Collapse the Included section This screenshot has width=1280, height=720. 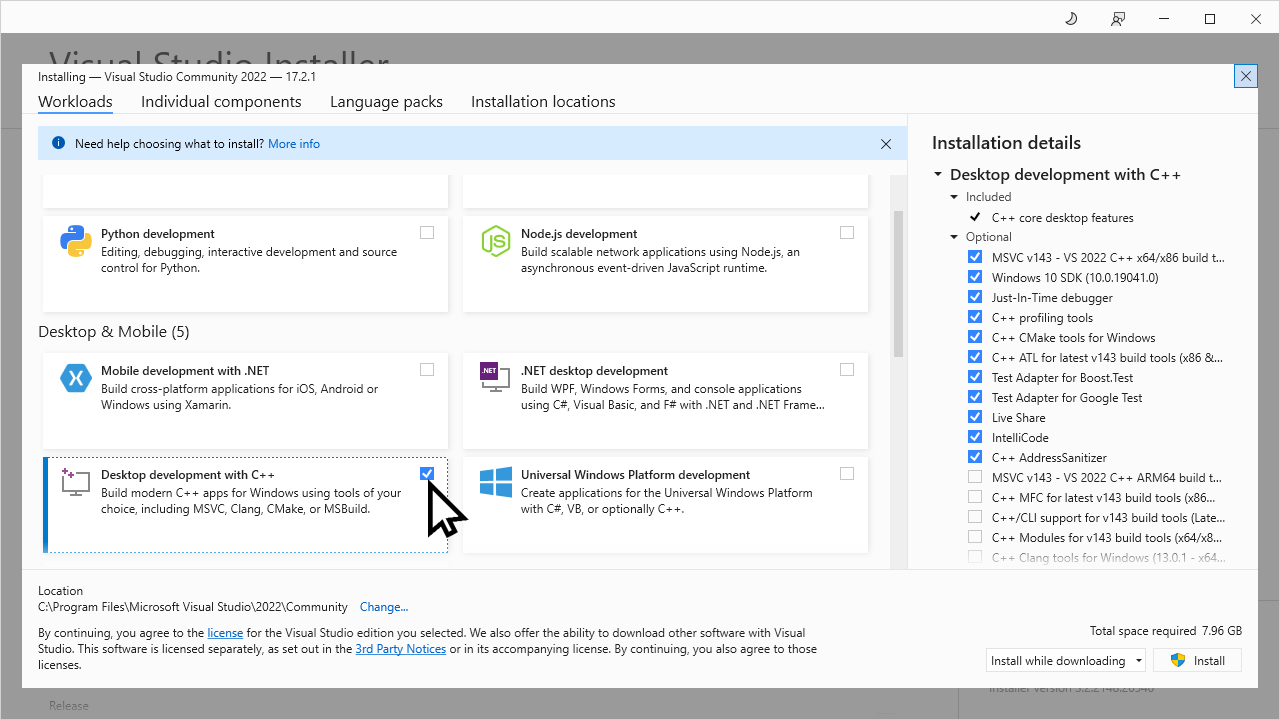tap(955, 197)
